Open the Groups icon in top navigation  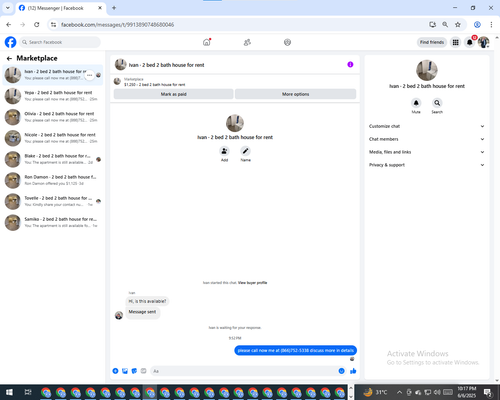pos(287,42)
